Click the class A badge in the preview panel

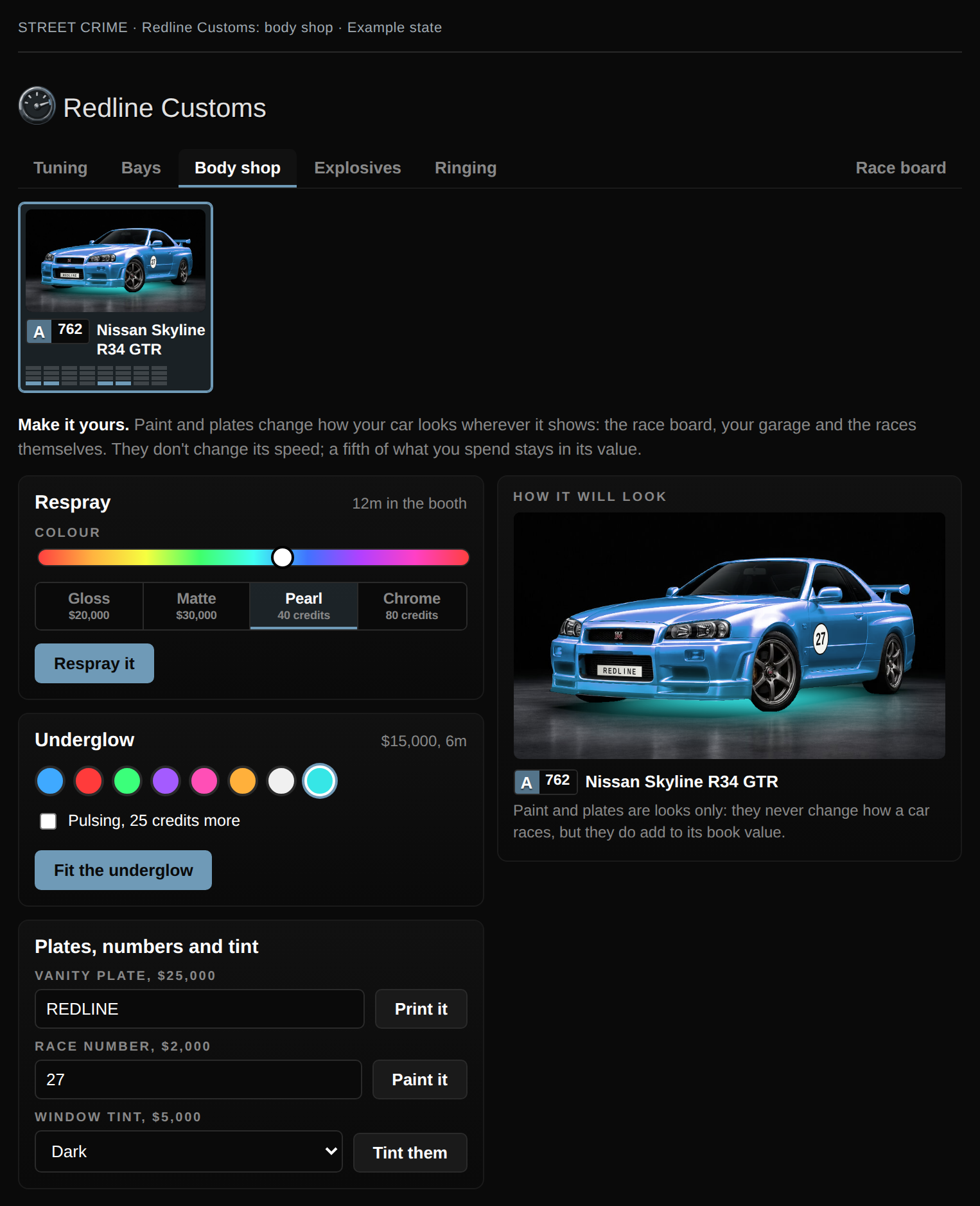[x=527, y=782]
